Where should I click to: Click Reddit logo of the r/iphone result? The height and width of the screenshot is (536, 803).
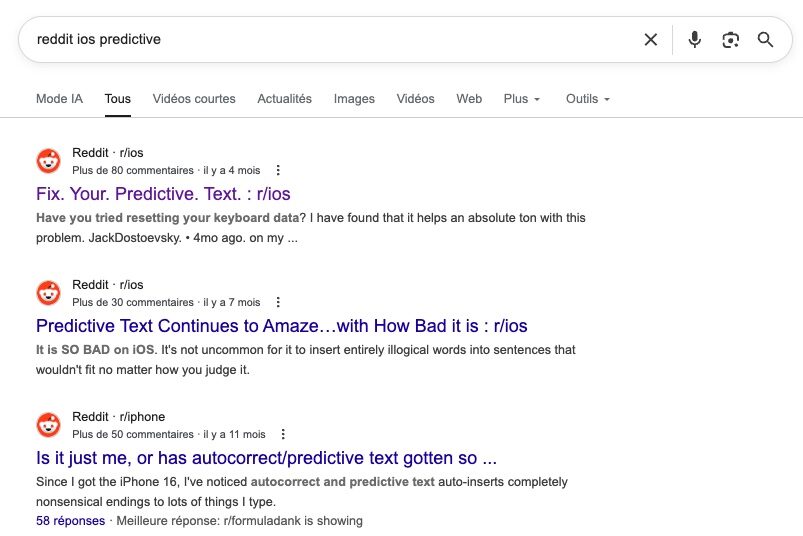[x=49, y=425]
